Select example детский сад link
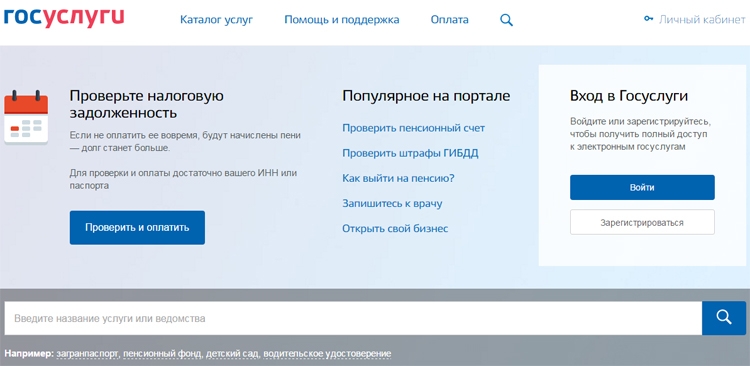Viewport: 750px width, 366px height. pos(233,354)
